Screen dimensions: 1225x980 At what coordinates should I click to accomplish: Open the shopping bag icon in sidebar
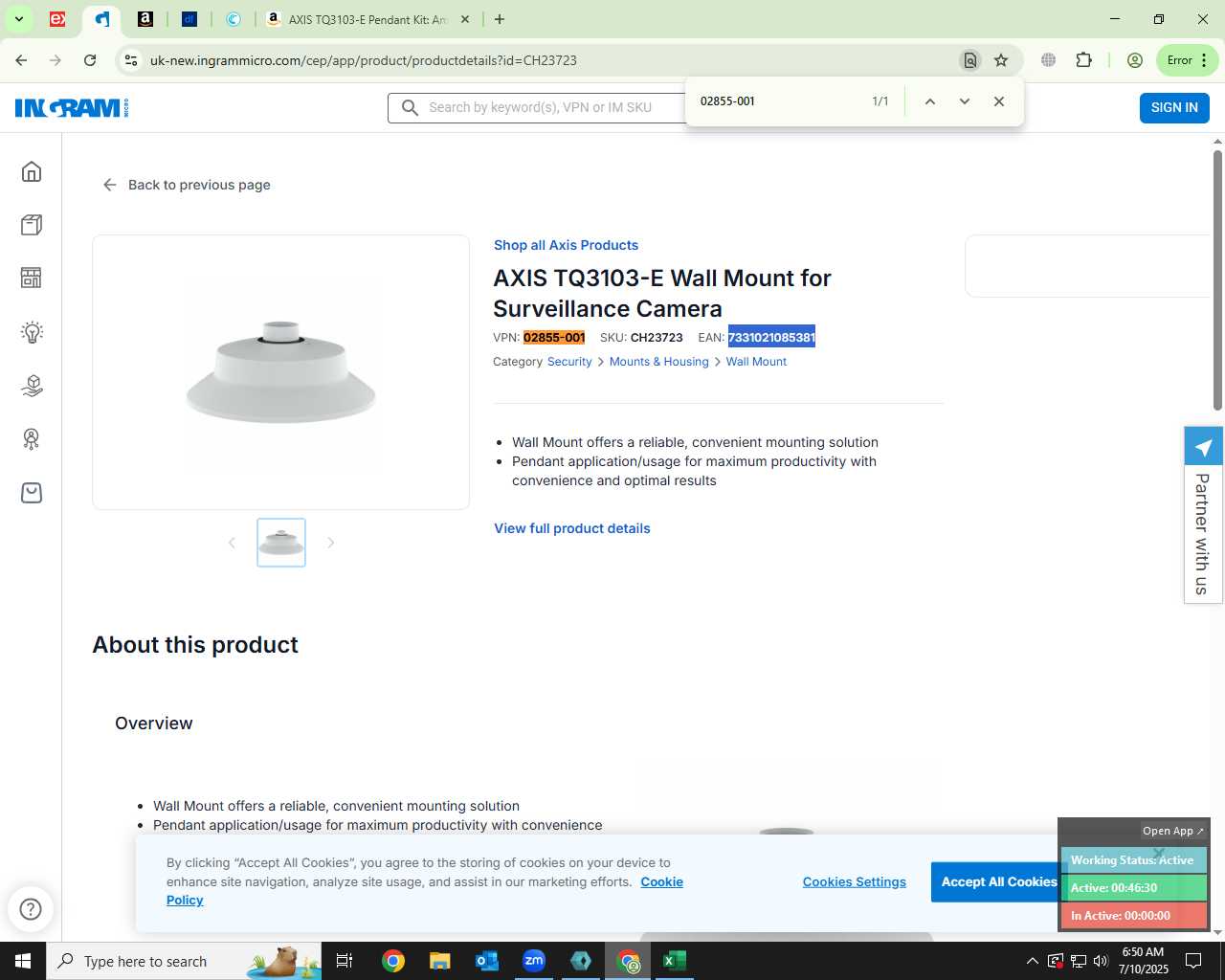pos(32,493)
